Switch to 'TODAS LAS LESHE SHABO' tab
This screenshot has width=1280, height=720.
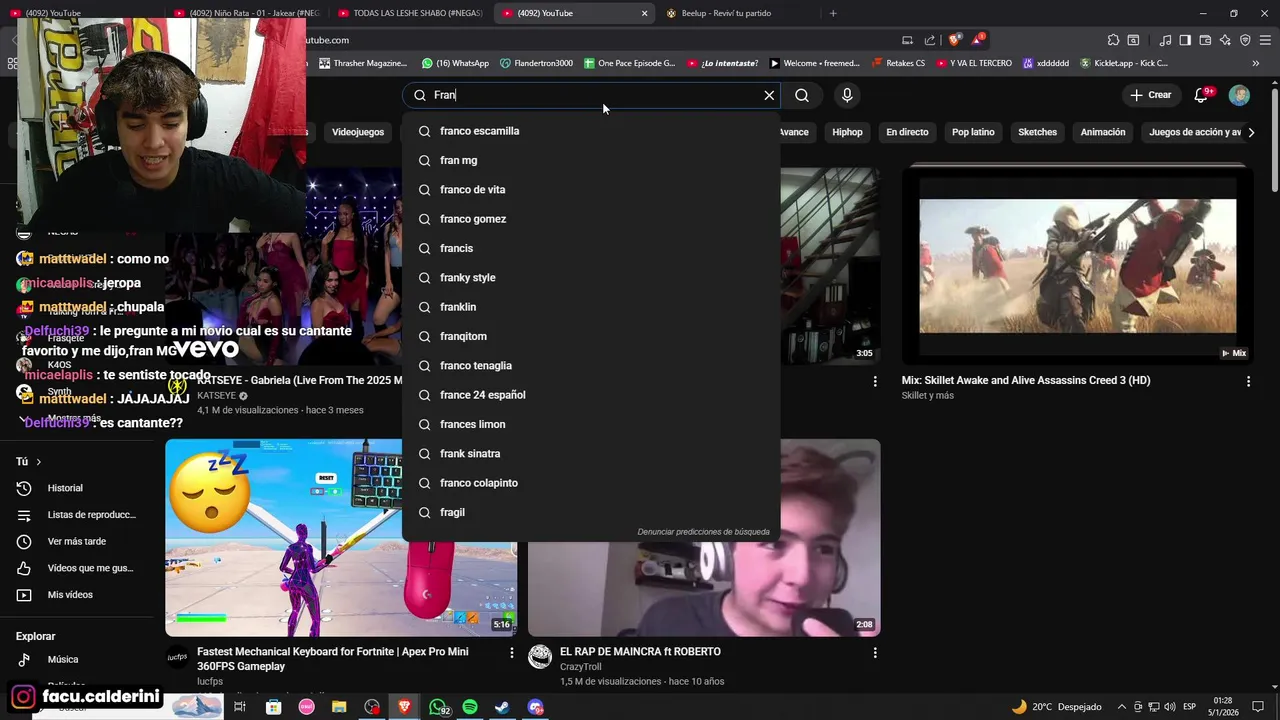tap(410, 13)
